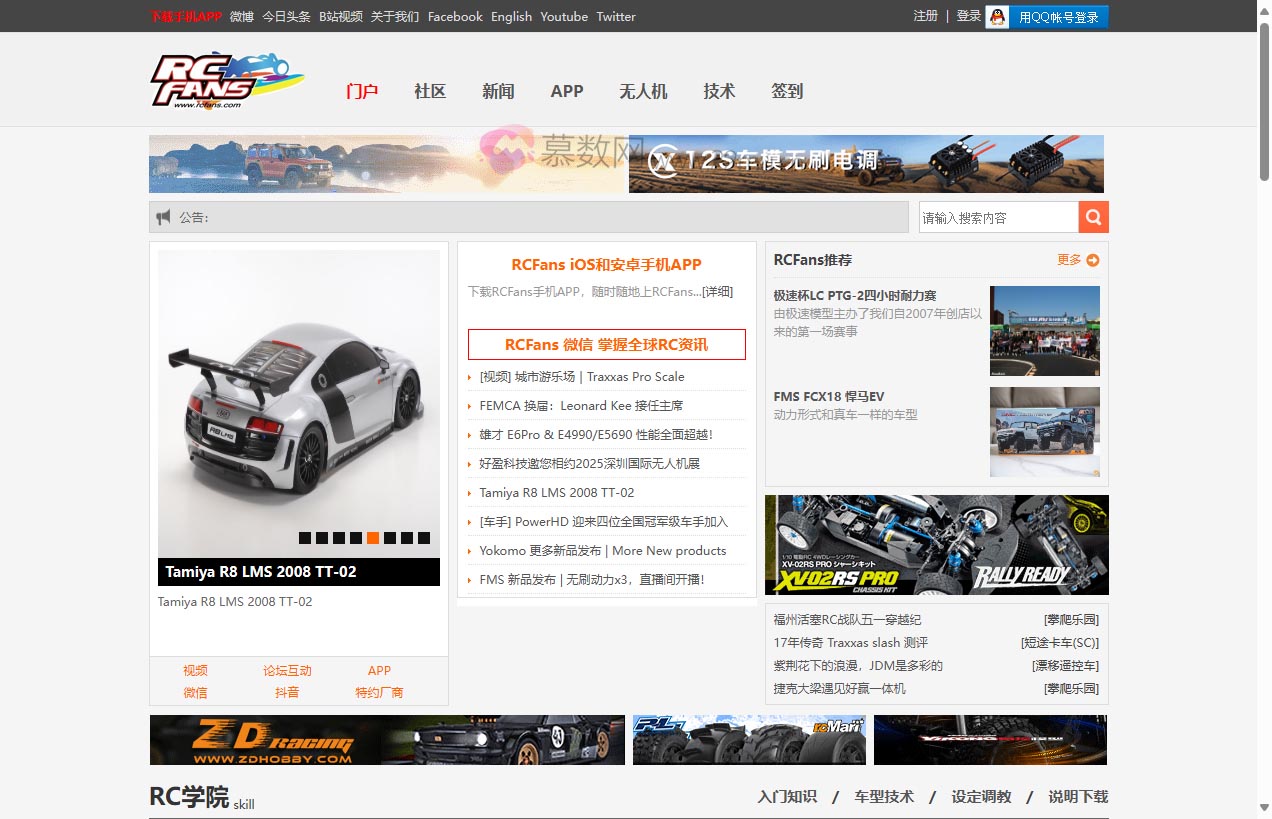
Task: Select the last slideshow indicator square
Action: pyautogui.click(x=424, y=538)
